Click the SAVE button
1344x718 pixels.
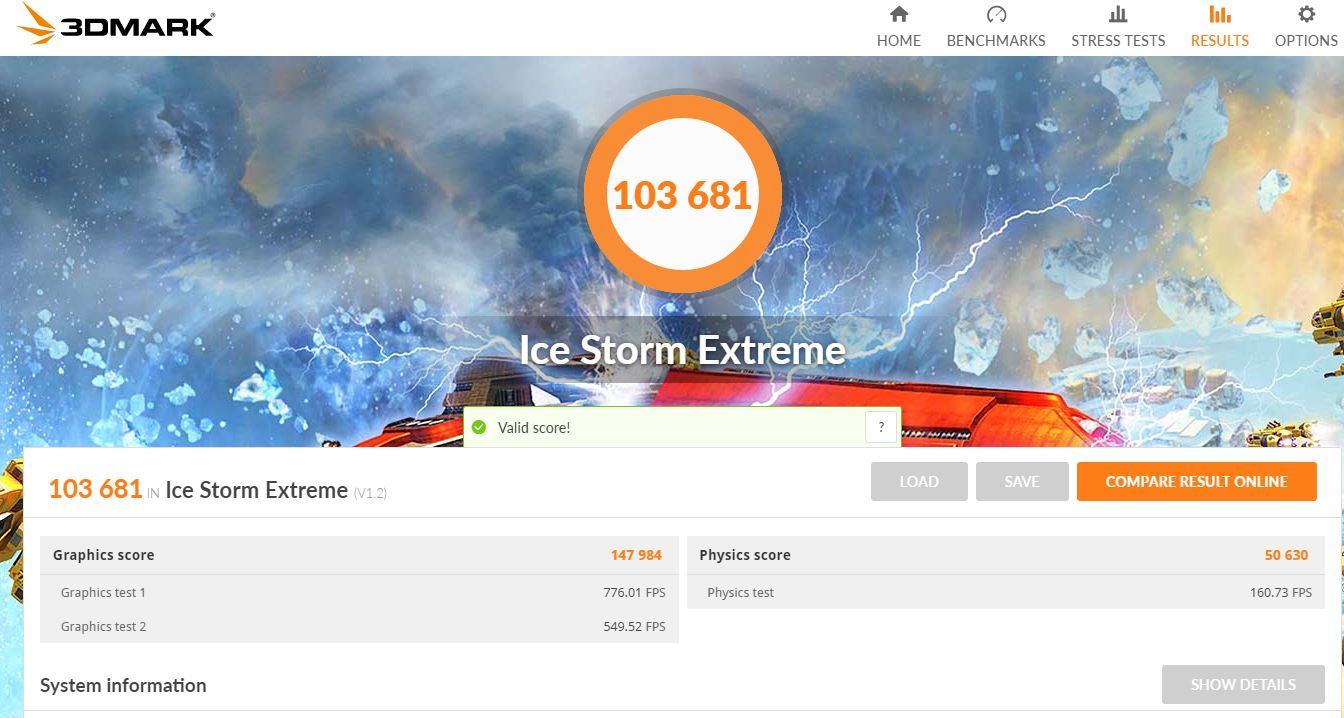click(x=1022, y=481)
